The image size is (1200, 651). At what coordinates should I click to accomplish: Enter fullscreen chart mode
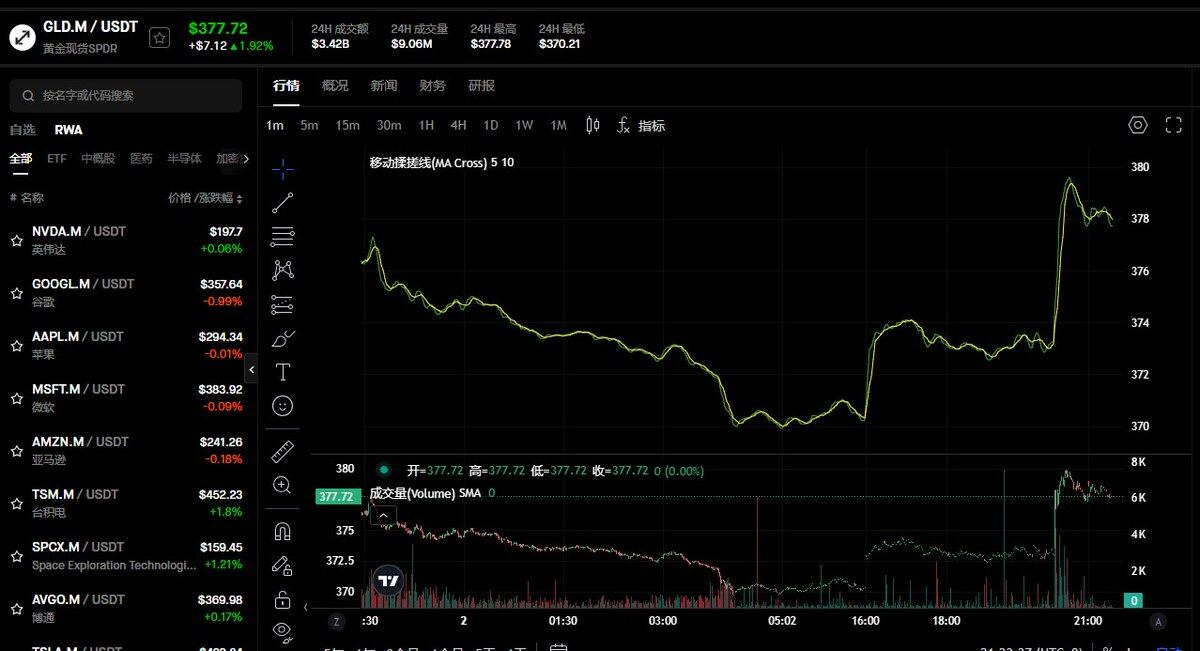point(1174,125)
